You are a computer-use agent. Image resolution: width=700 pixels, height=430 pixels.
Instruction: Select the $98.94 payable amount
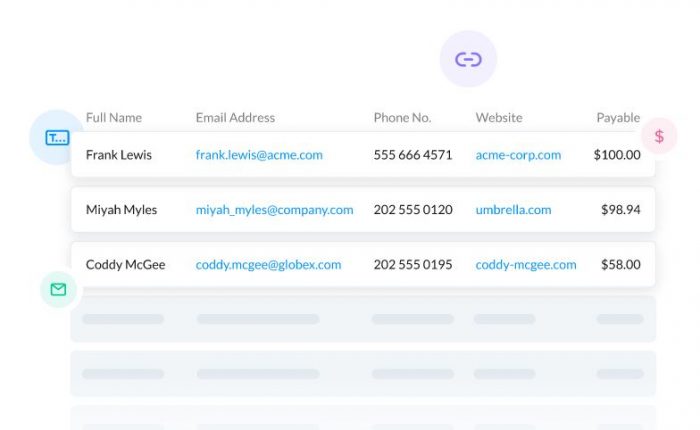click(621, 209)
